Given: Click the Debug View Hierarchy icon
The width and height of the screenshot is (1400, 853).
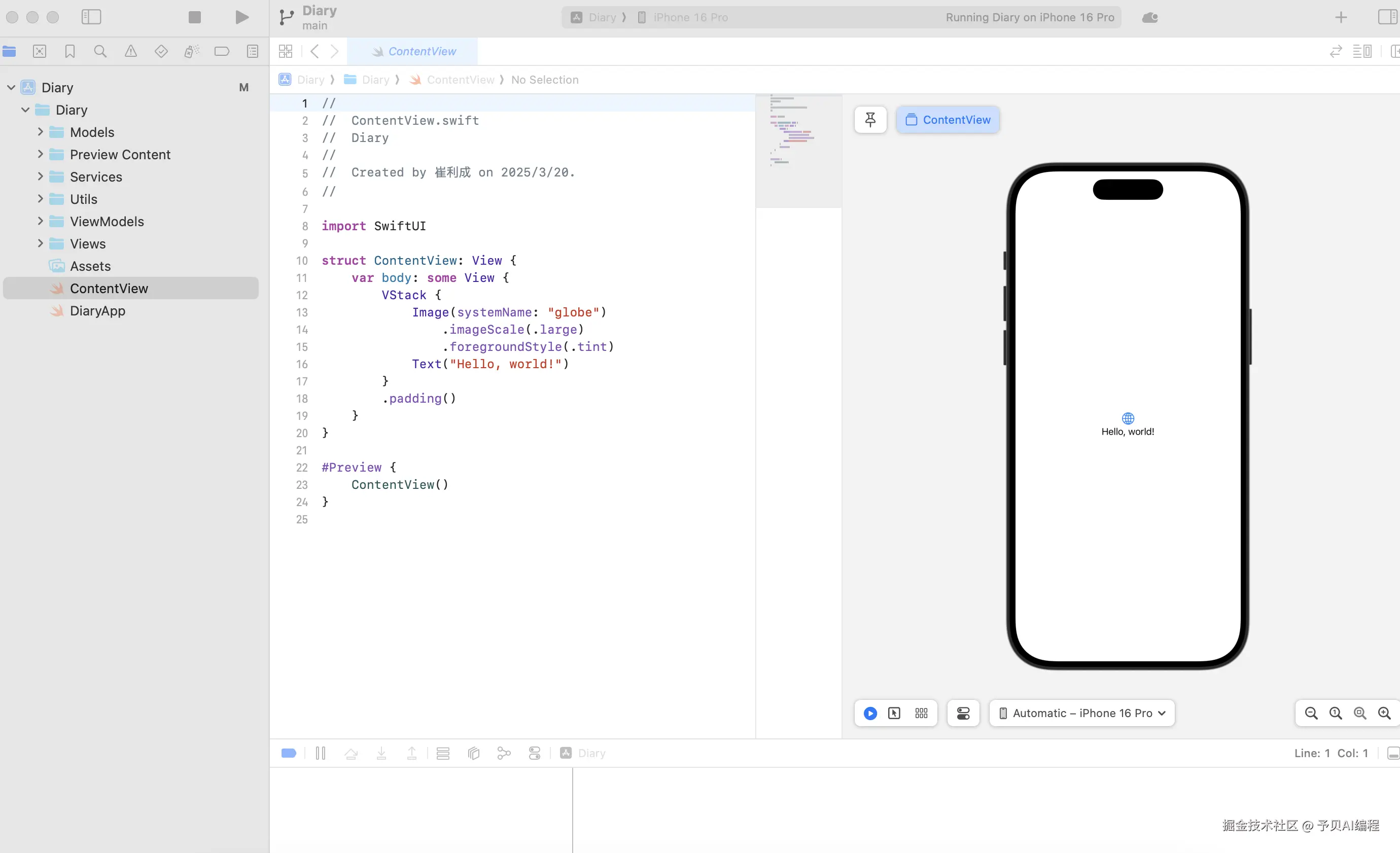Looking at the screenshot, I should pyautogui.click(x=473, y=753).
